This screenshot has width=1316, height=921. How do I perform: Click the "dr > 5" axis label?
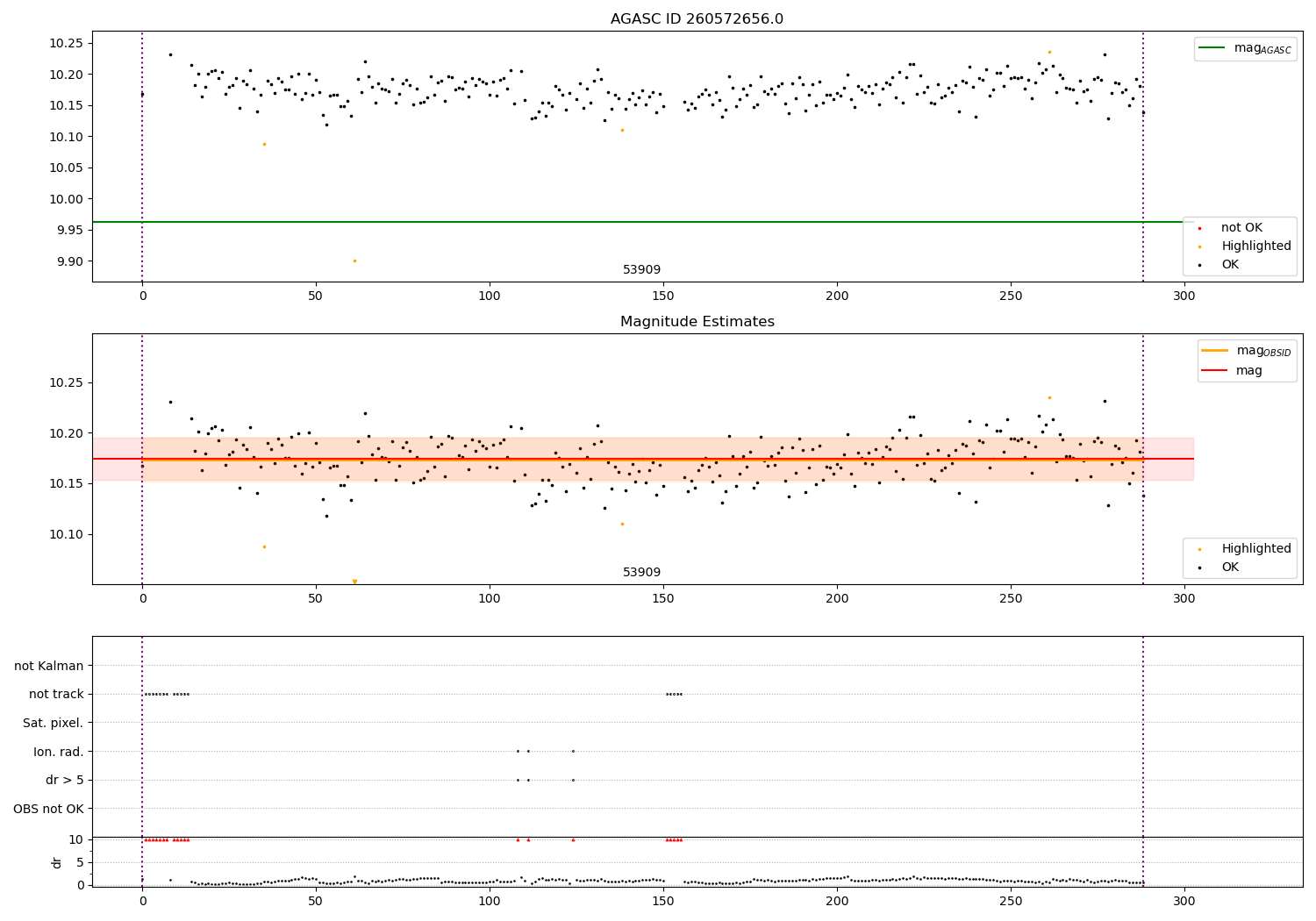(65, 780)
